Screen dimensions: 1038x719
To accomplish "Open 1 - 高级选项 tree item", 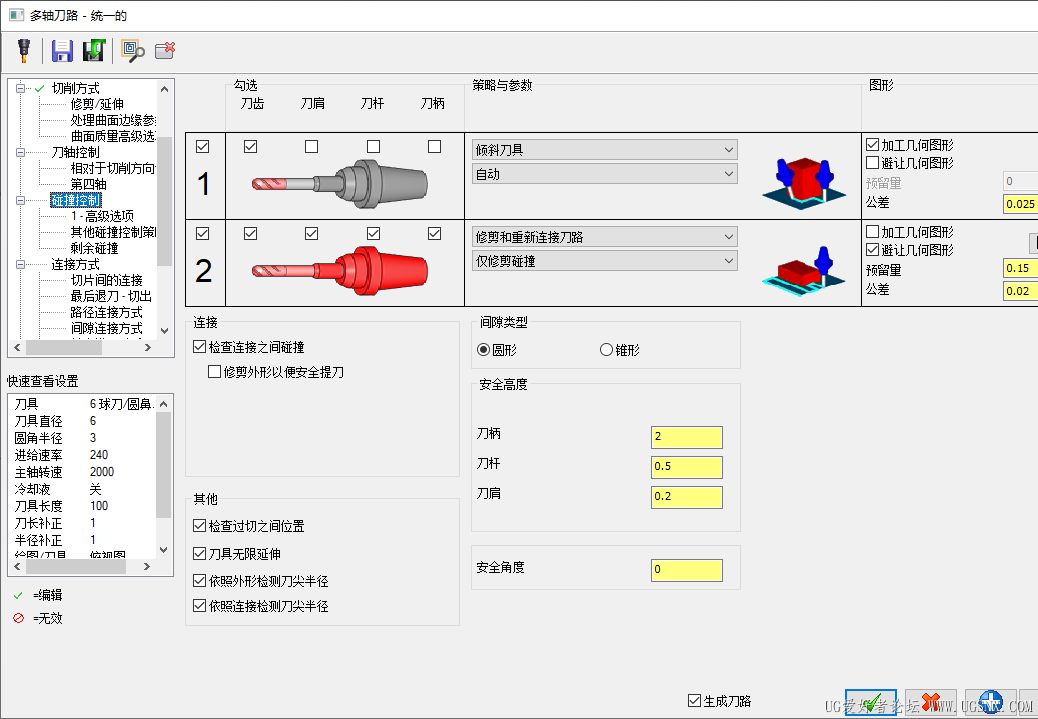I will (102, 216).
